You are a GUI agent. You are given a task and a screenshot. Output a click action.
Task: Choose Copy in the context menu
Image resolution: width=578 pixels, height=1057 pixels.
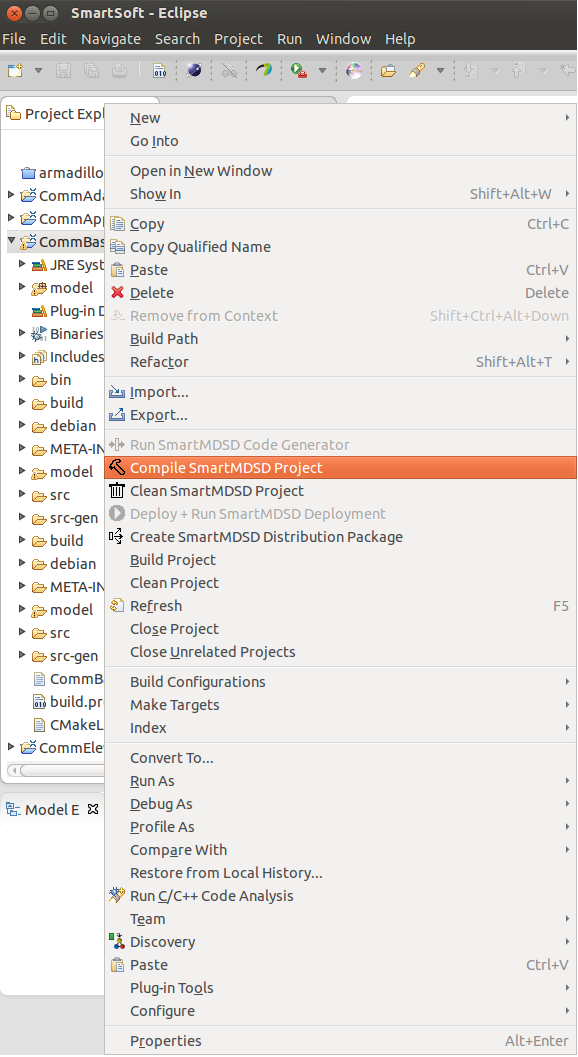[341, 224]
